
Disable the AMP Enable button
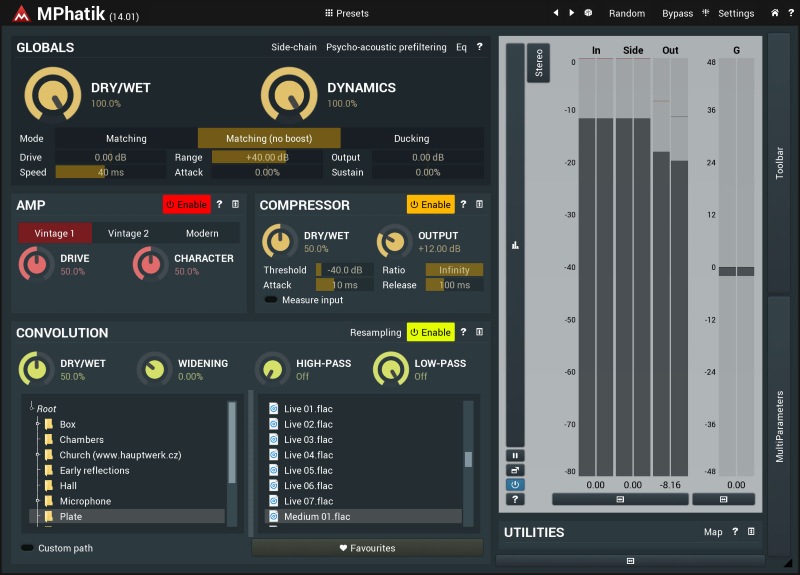pyautogui.click(x=186, y=204)
